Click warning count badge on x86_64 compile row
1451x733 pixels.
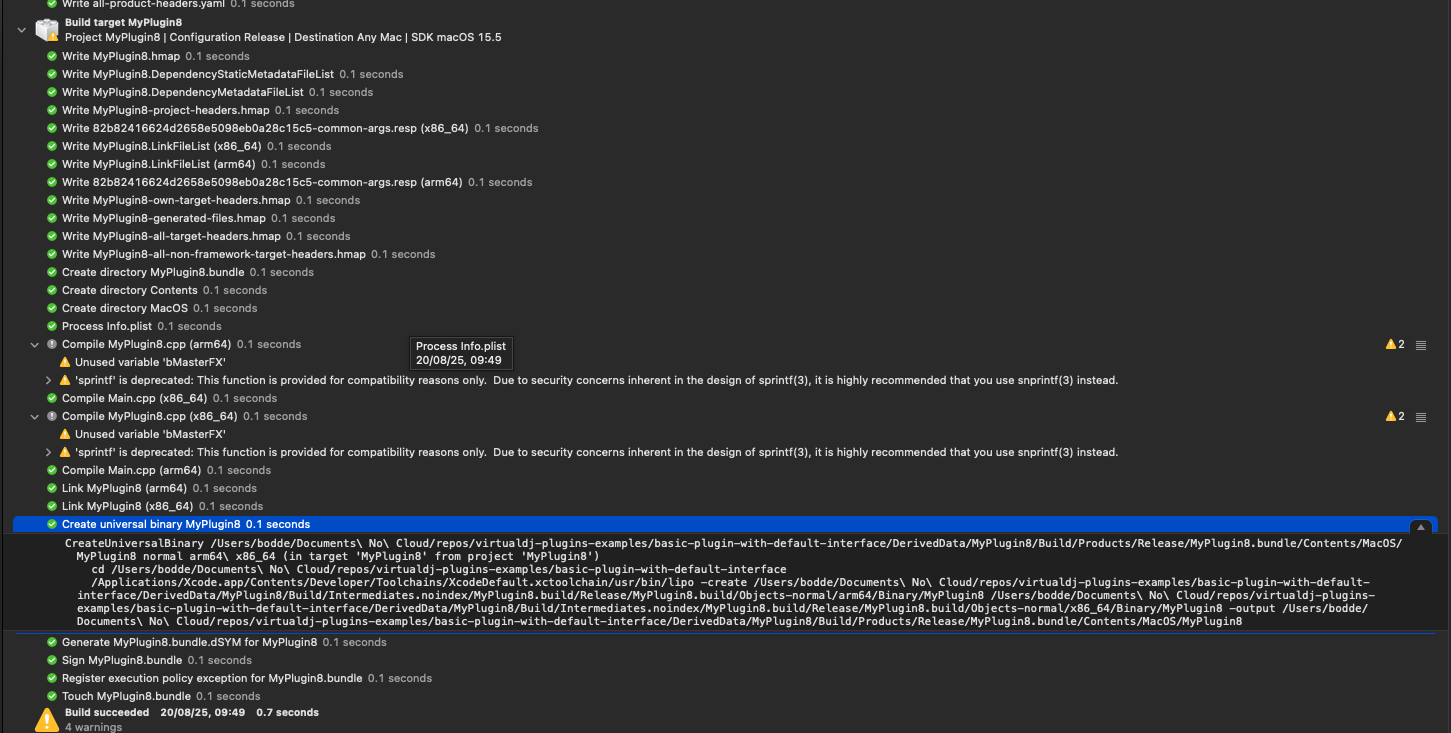(1395, 416)
